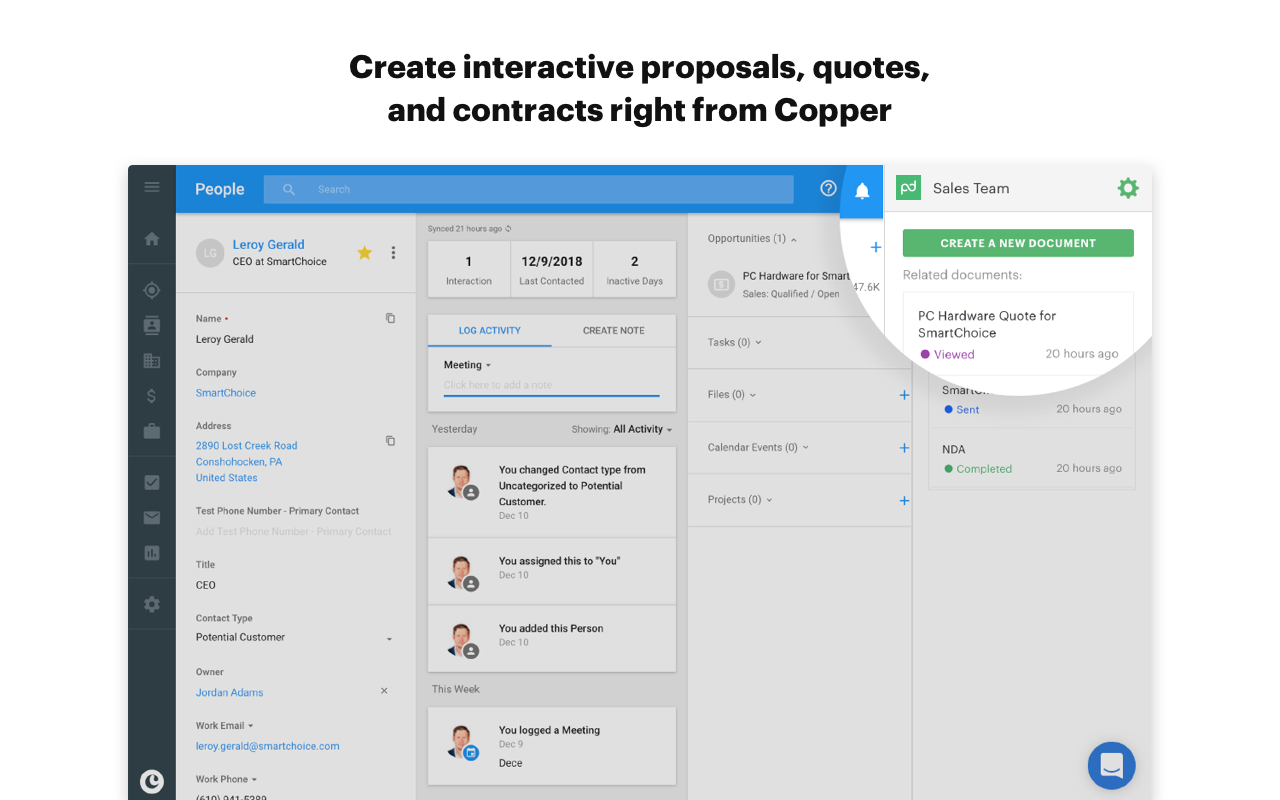Remove owner Jordan Adams with the X
This screenshot has width=1280, height=800.
point(384,691)
